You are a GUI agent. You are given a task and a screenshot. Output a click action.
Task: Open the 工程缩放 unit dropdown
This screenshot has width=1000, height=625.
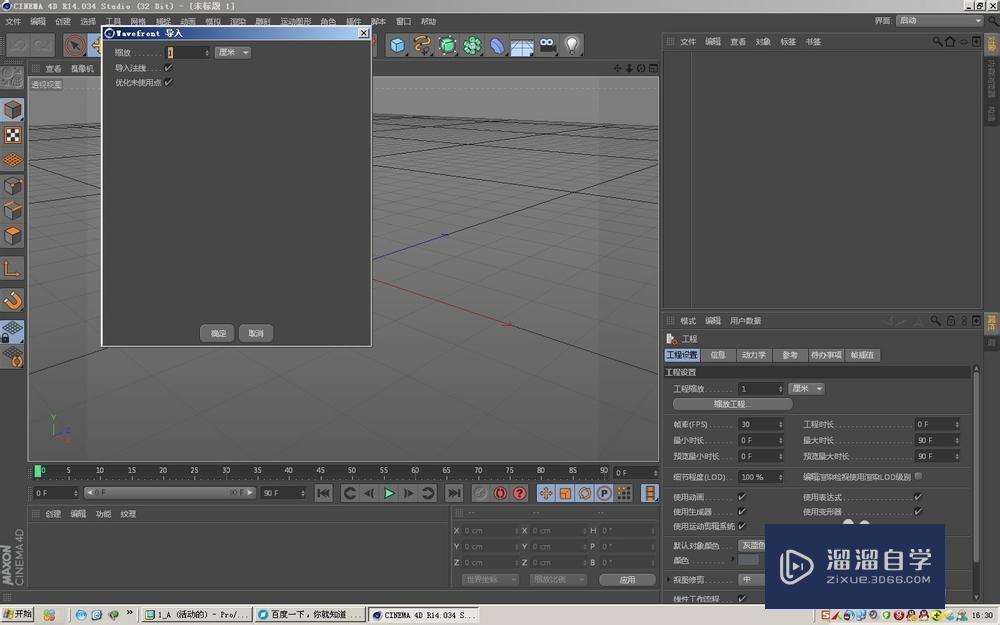(807, 389)
